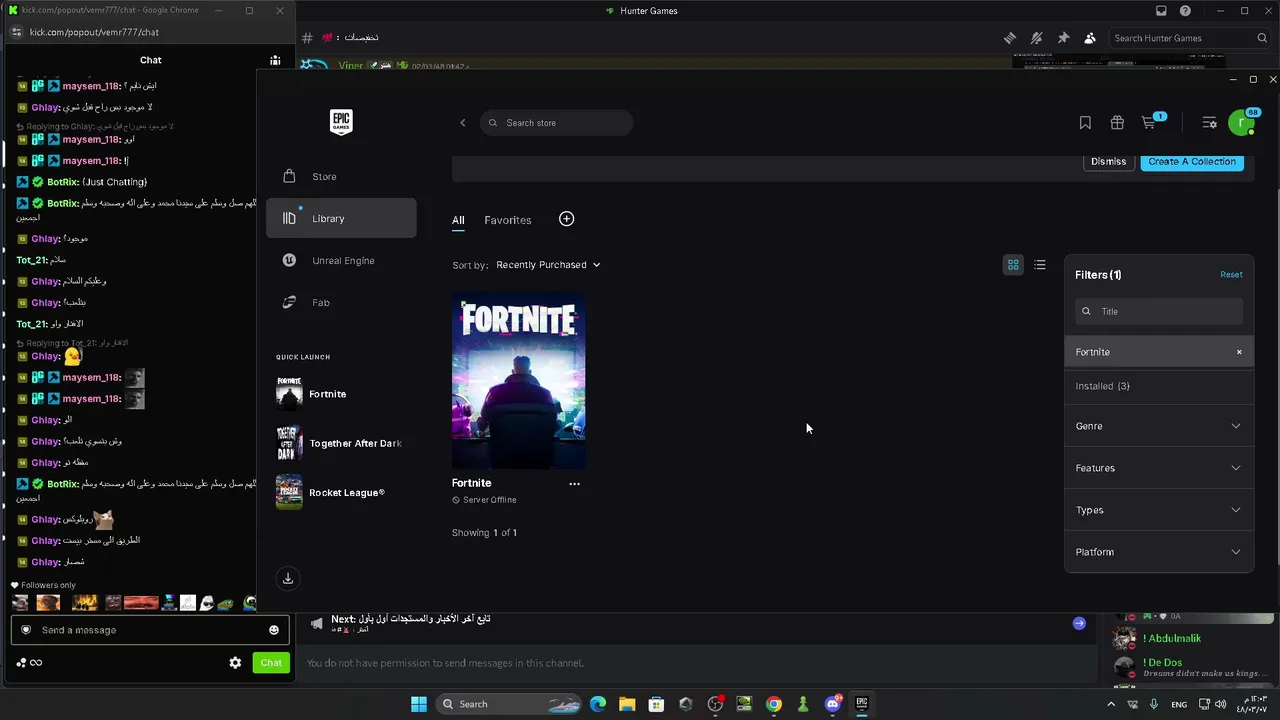The image size is (1280, 720).
Task: Switch library to grid view
Action: (1013, 265)
